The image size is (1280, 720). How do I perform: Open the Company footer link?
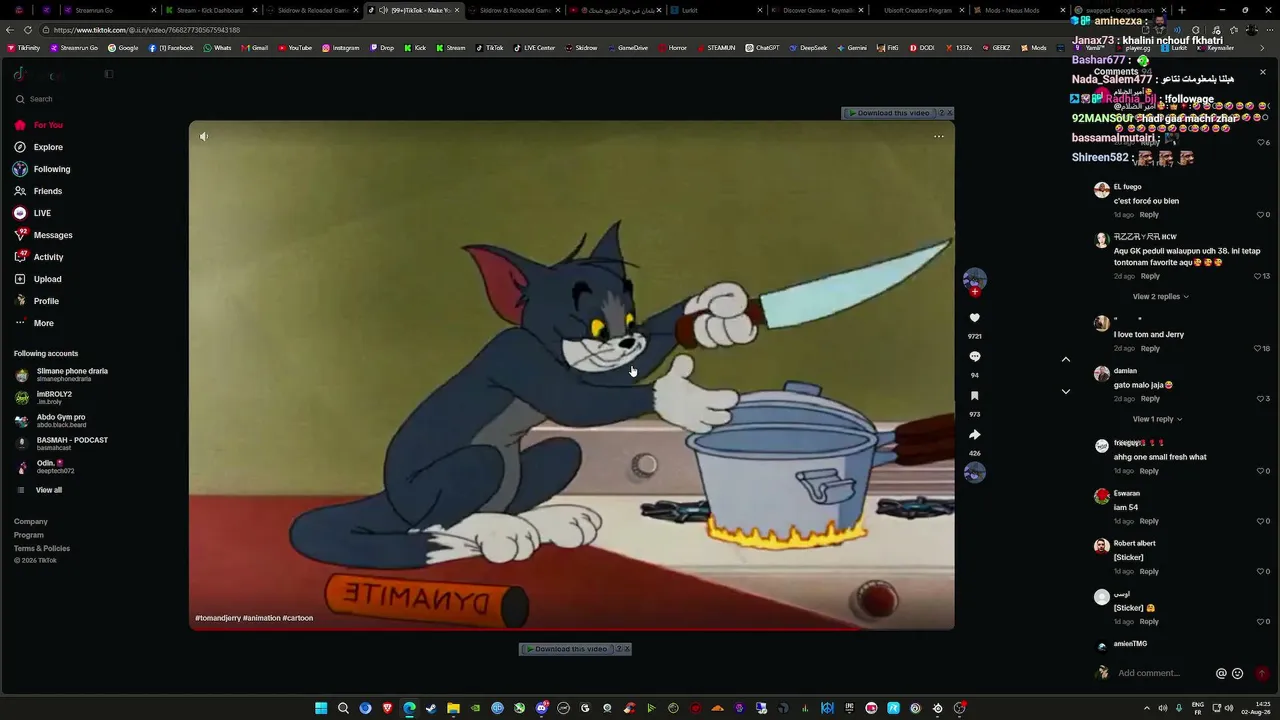31,522
